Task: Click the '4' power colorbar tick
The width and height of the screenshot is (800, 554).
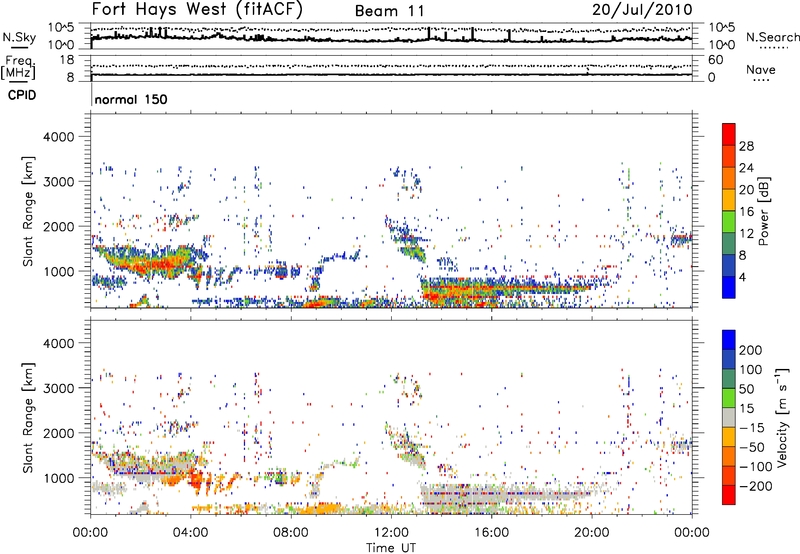Action: click(742, 277)
